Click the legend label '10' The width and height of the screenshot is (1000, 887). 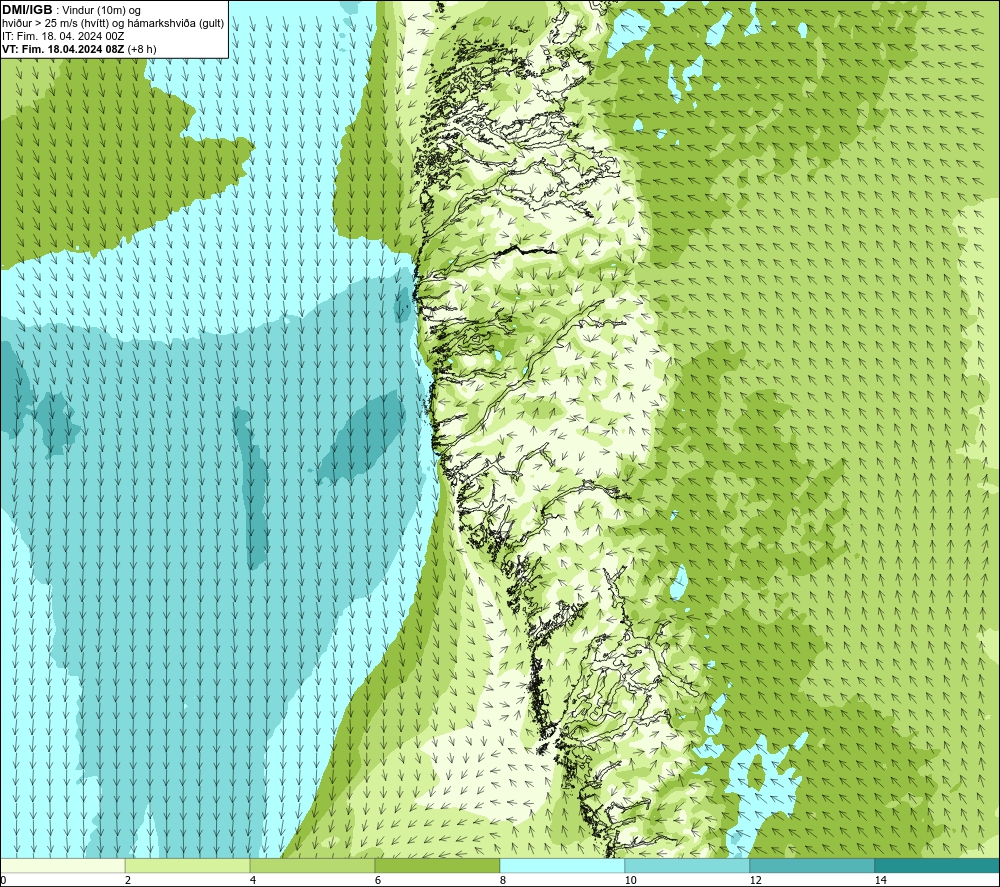point(630,880)
